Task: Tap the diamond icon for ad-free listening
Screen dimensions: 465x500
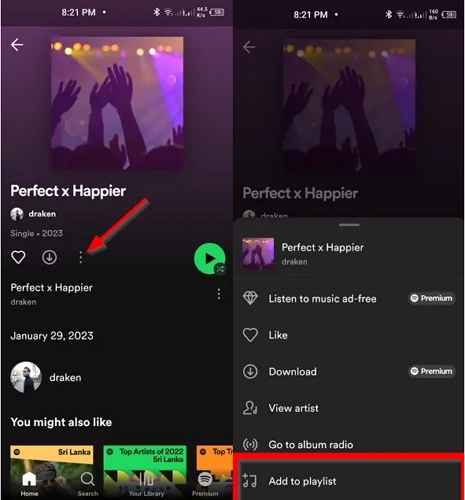Action: coord(250,298)
